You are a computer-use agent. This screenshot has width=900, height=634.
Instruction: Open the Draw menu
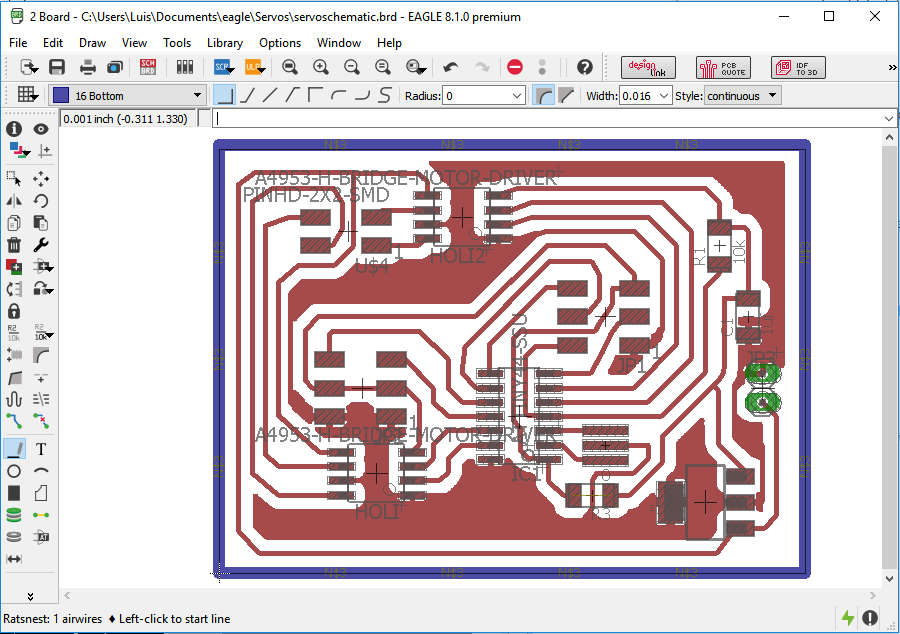coord(92,43)
